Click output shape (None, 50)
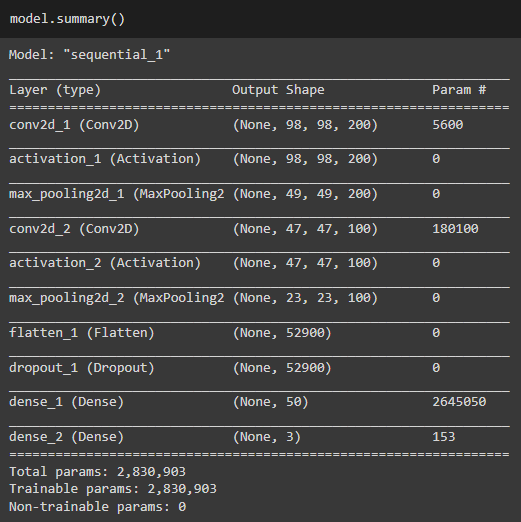The width and height of the screenshot is (521, 522). click(x=271, y=402)
